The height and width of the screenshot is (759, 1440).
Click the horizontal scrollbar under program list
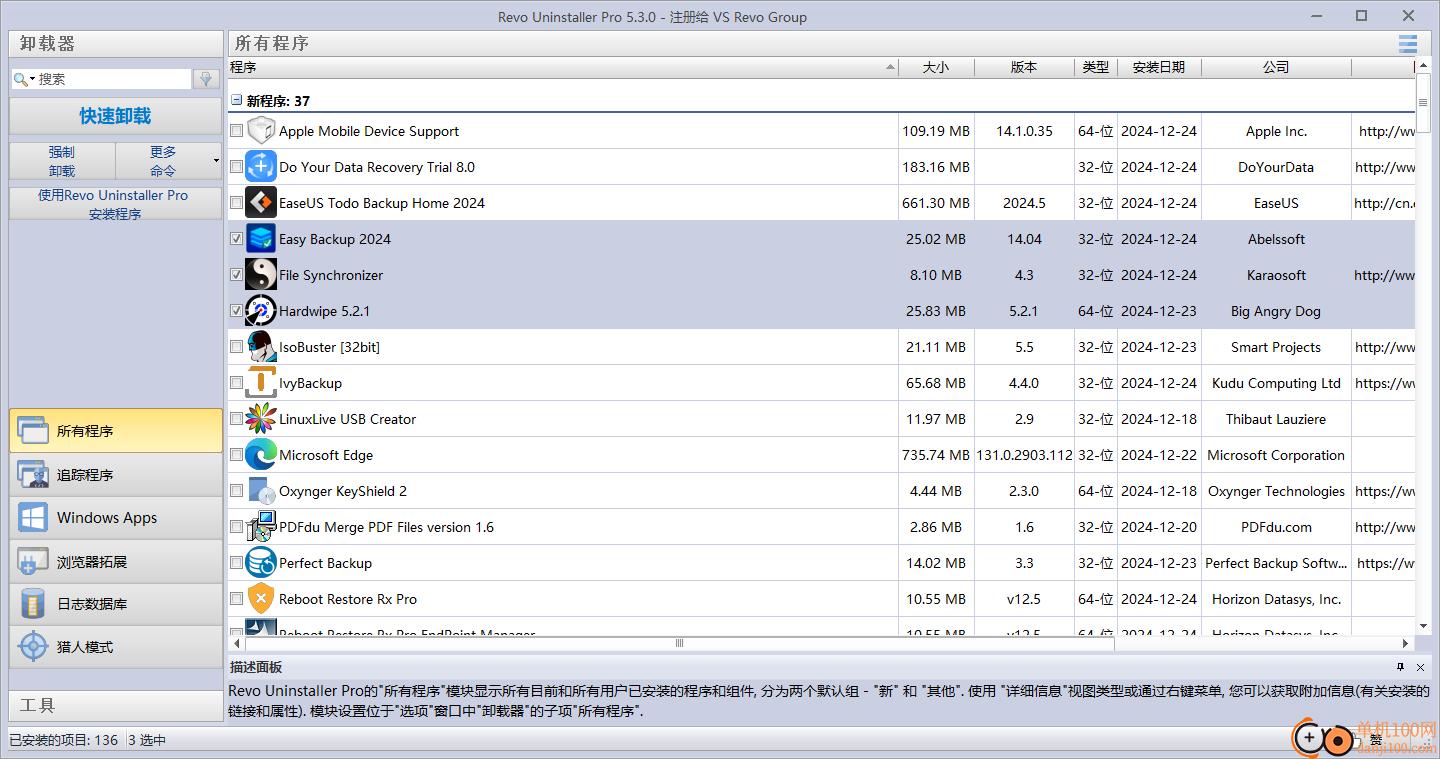678,643
